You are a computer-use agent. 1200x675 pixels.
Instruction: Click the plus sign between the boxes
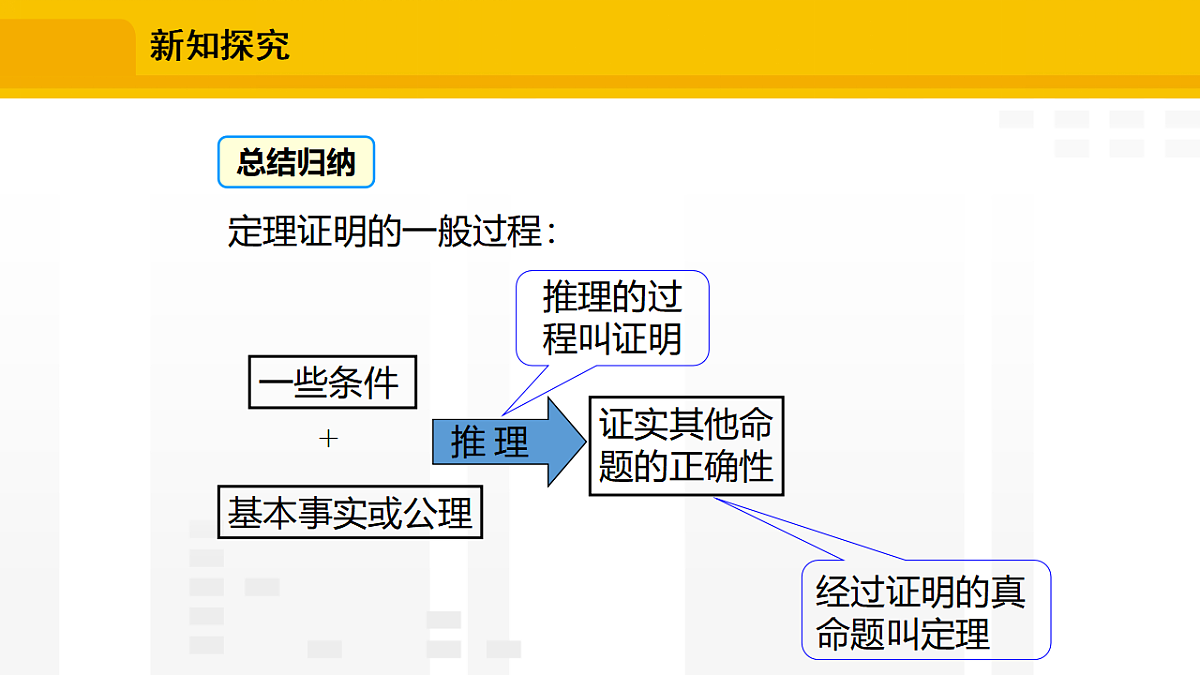pyautogui.click(x=329, y=438)
